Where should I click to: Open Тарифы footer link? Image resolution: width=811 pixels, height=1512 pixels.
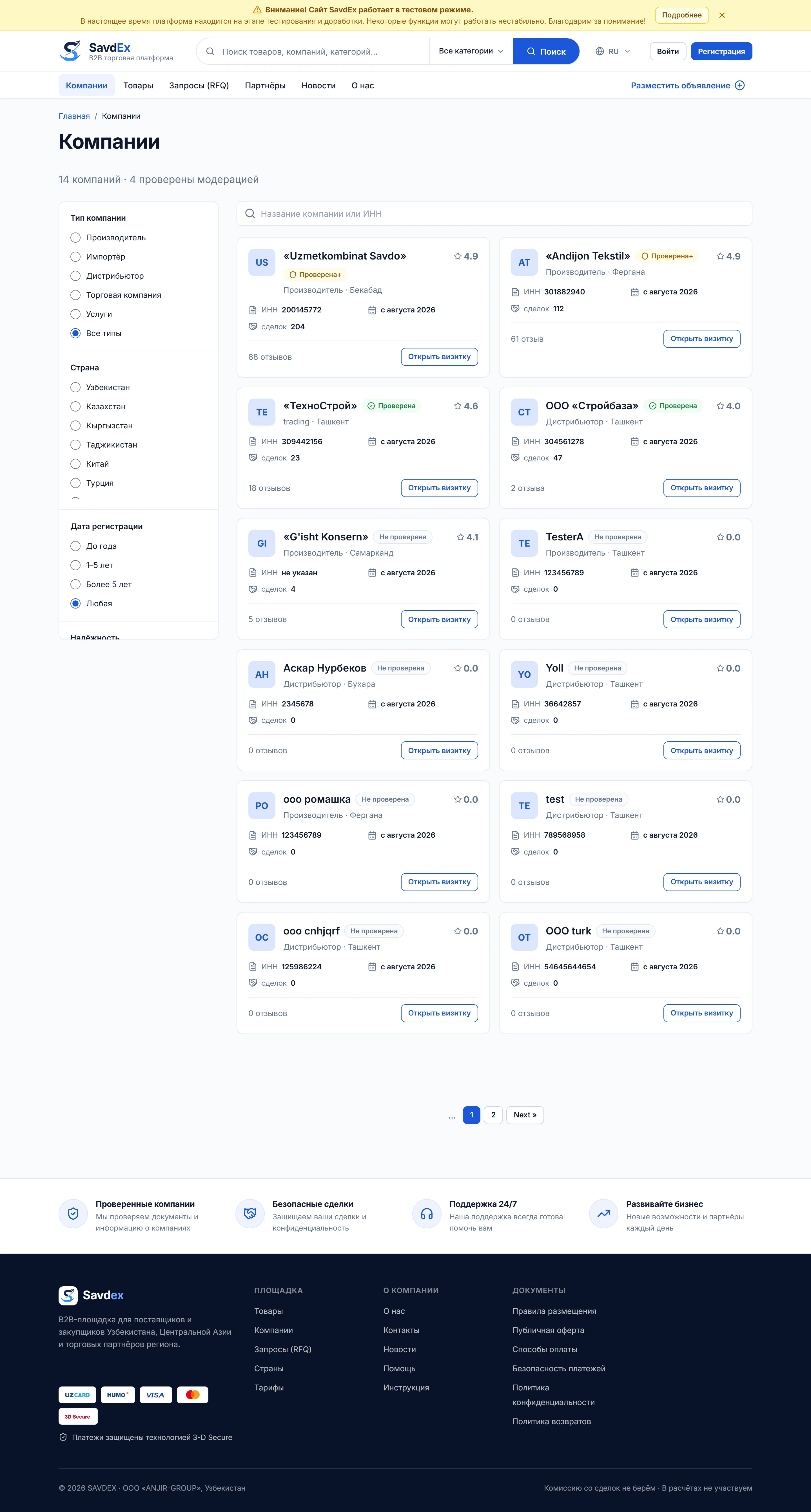tap(269, 1388)
